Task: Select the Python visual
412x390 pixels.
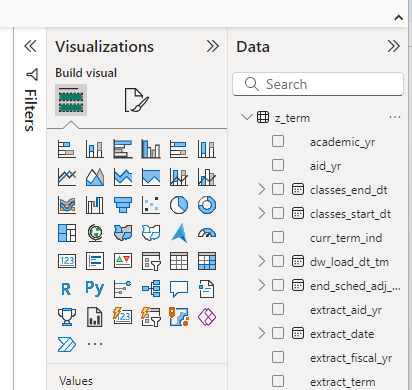Action: point(95,289)
